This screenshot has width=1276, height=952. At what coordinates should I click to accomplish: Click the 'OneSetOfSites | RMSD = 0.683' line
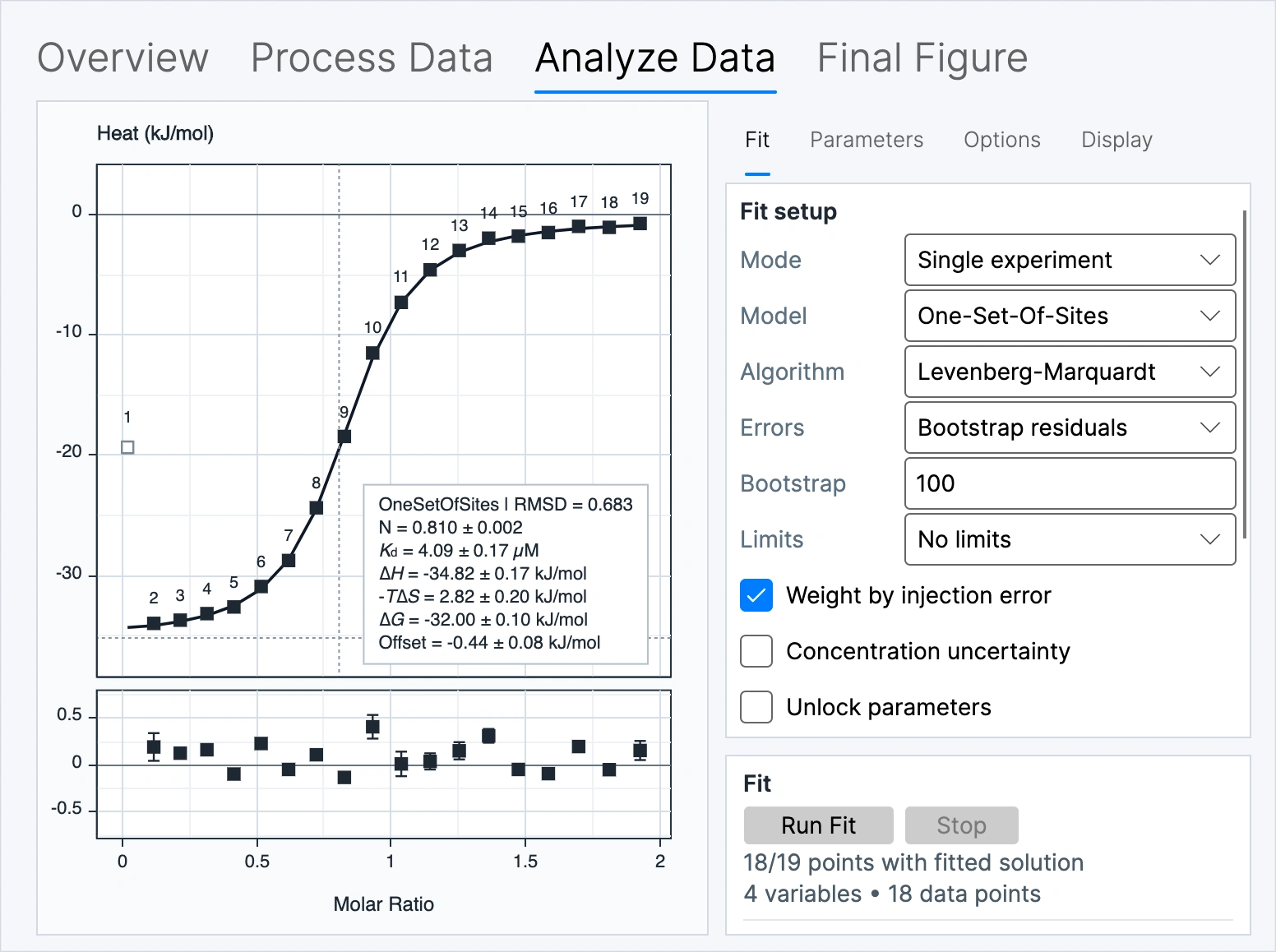[x=506, y=505]
